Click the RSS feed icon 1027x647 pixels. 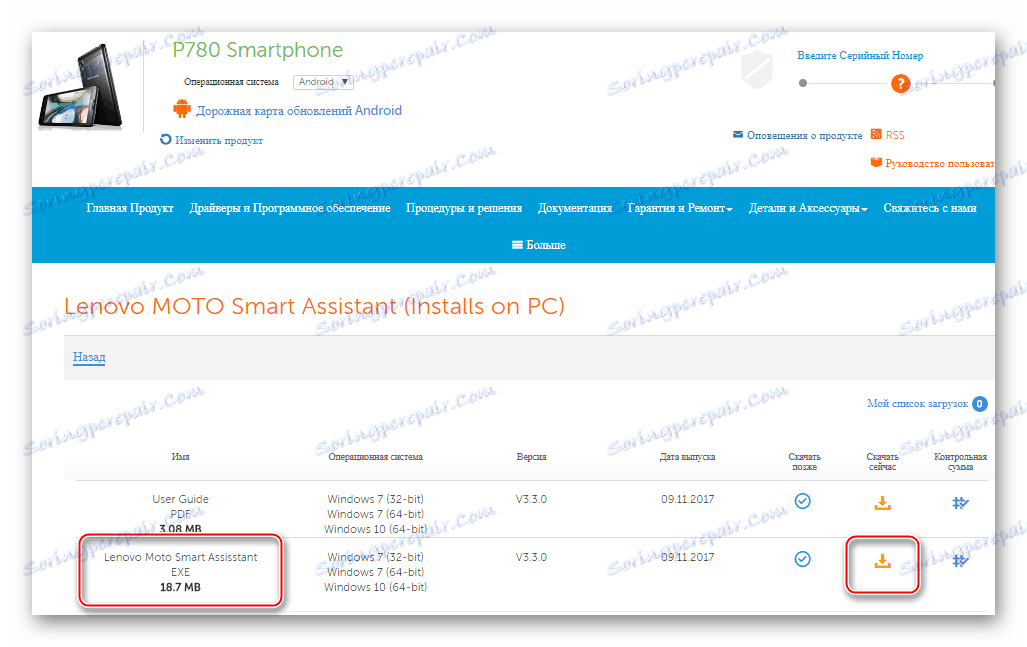tap(876, 134)
